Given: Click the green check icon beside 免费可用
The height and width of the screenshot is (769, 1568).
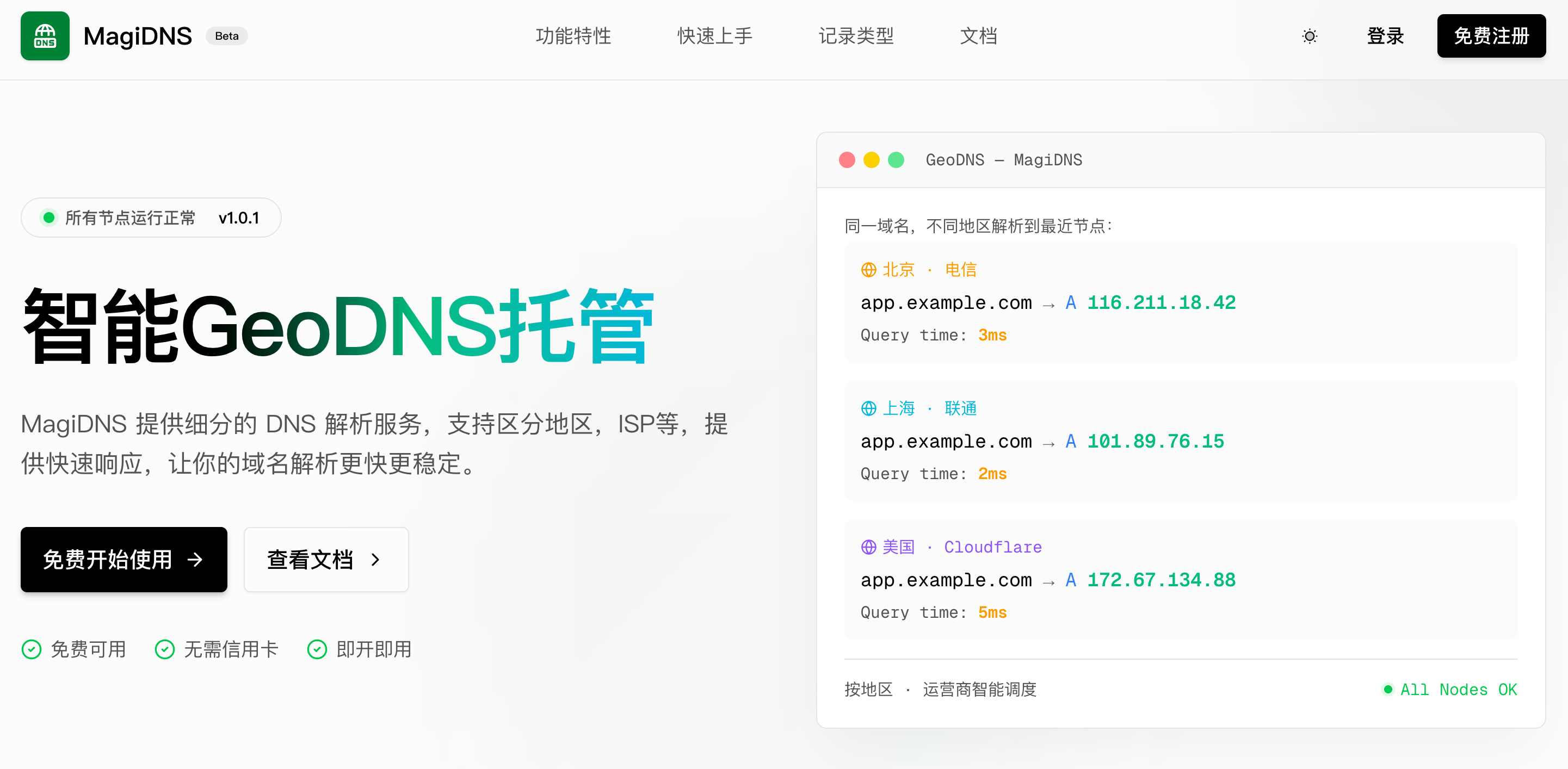Looking at the screenshot, I should (x=32, y=649).
